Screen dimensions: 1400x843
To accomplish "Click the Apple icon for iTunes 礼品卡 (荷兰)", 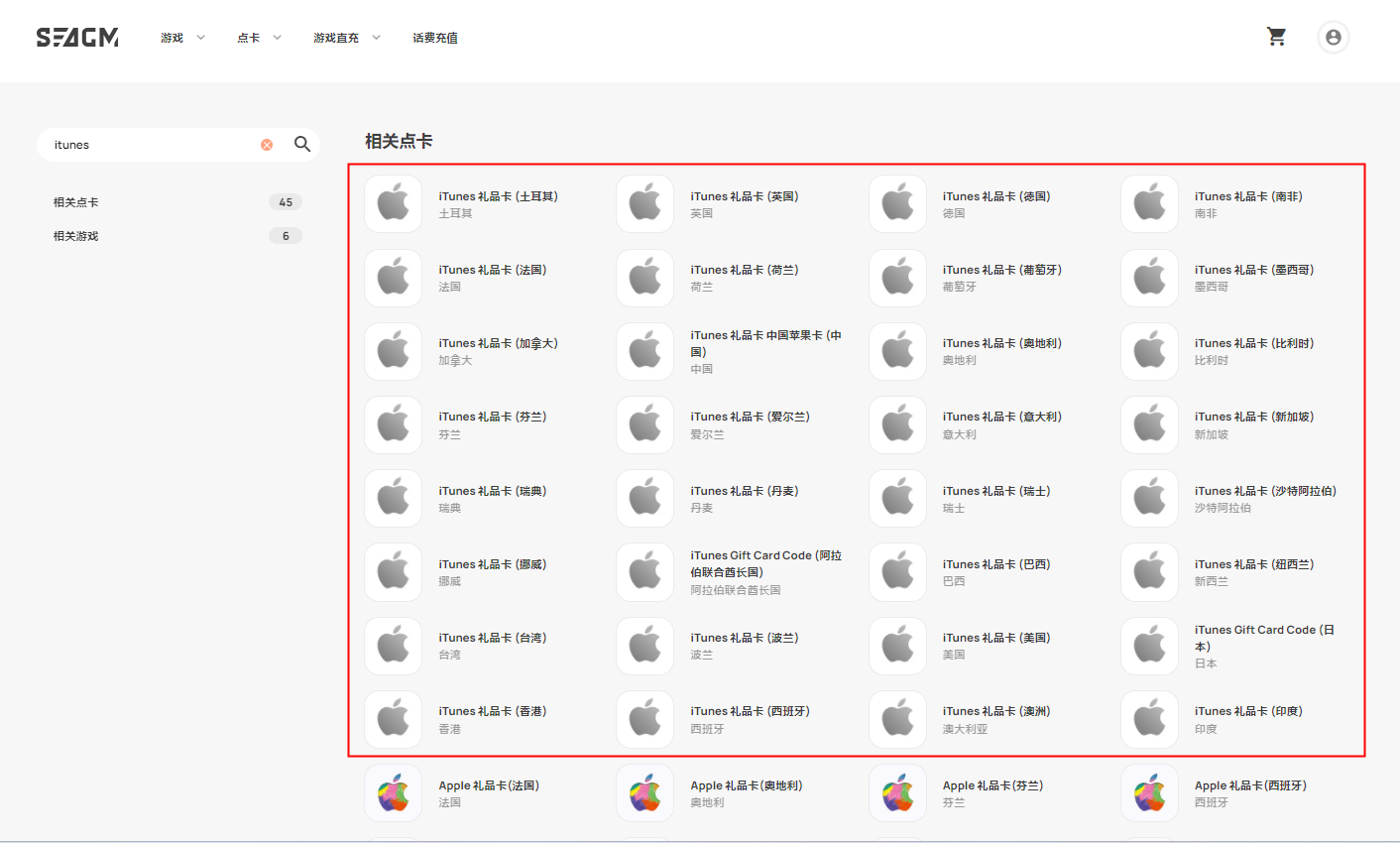I will pyautogui.click(x=645, y=278).
